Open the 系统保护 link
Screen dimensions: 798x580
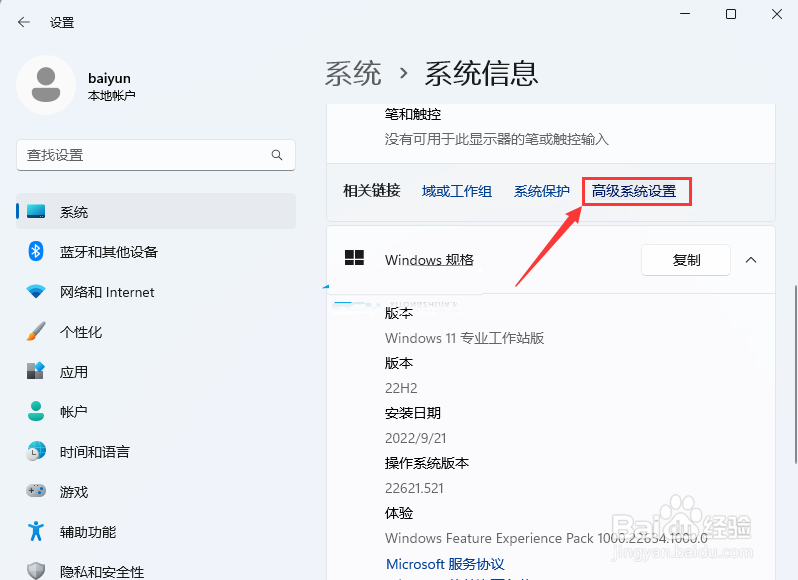pos(542,191)
